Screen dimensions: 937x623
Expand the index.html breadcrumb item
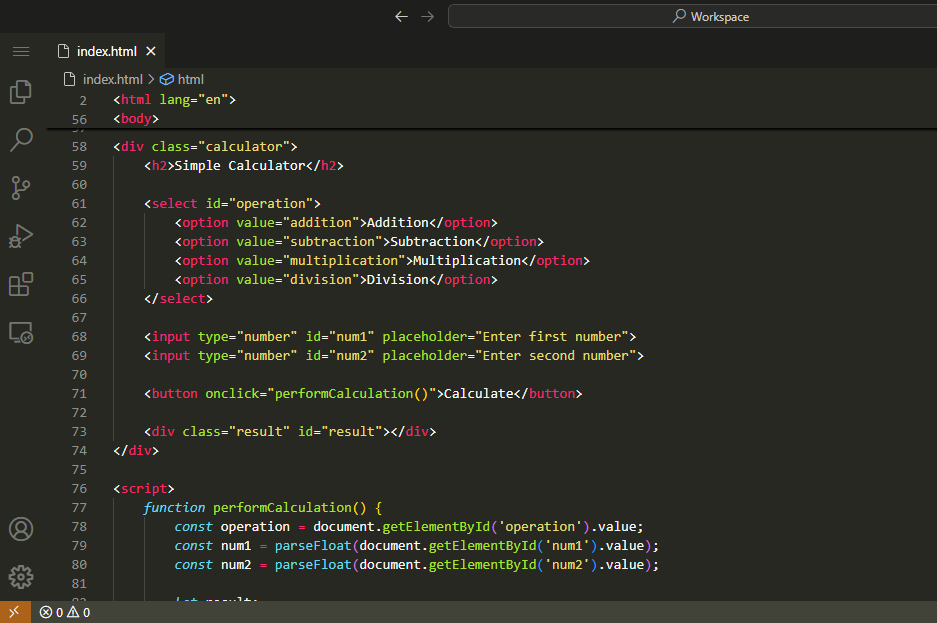pyautogui.click(x=112, y=79)
